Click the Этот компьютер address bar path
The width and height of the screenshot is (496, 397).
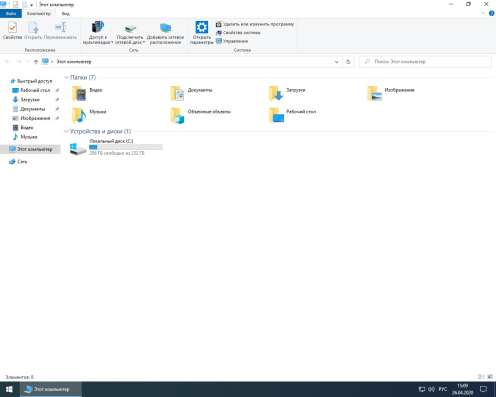click(x=74, y=62)
